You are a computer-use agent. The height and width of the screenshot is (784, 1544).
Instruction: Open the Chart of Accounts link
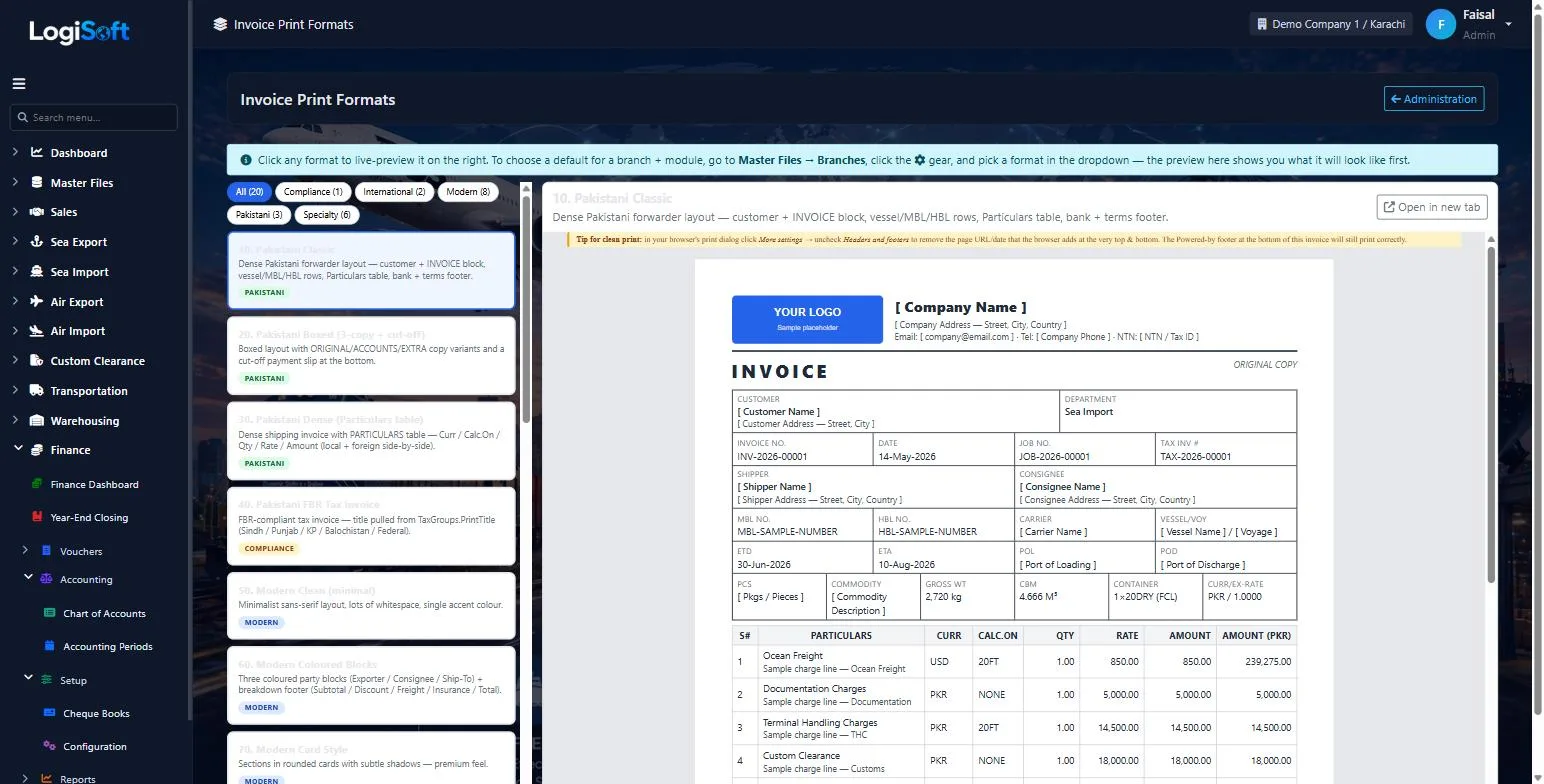click(x=104, y=613)
